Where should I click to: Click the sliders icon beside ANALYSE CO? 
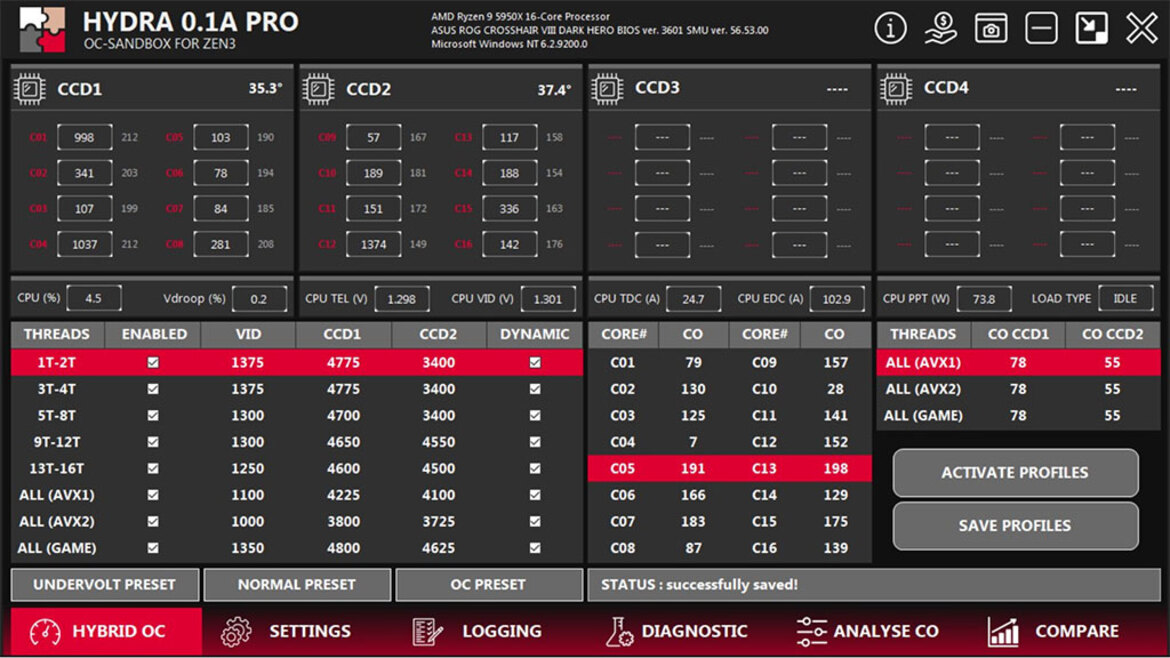(811, 631)
